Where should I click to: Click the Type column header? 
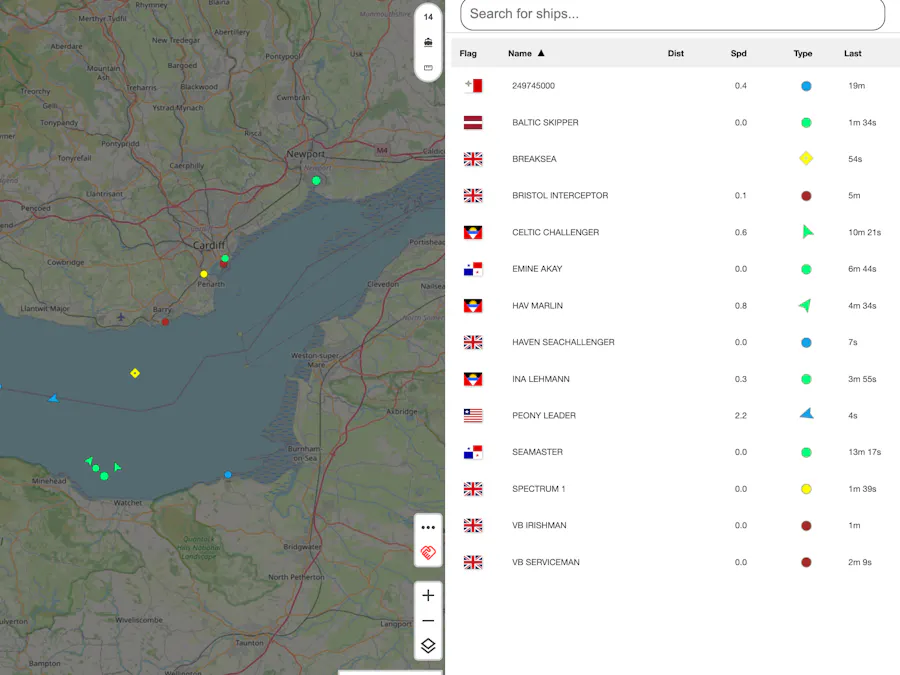(803, 53)
